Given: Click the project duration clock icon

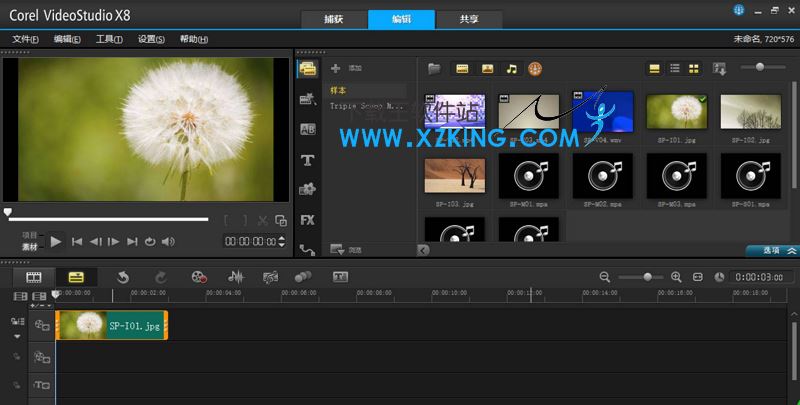Looking at the screenshot, I should [719, 277].
